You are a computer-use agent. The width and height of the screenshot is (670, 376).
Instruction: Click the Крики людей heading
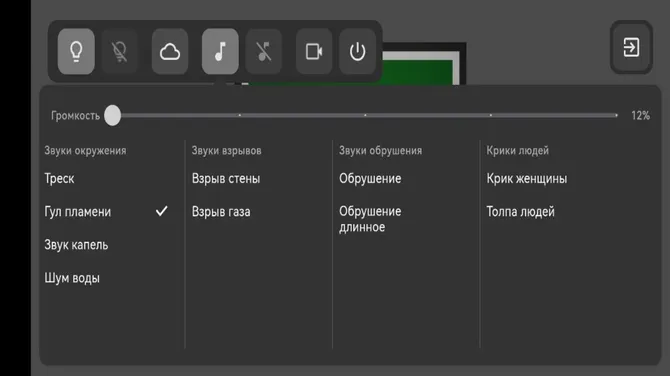coord(517,150)
